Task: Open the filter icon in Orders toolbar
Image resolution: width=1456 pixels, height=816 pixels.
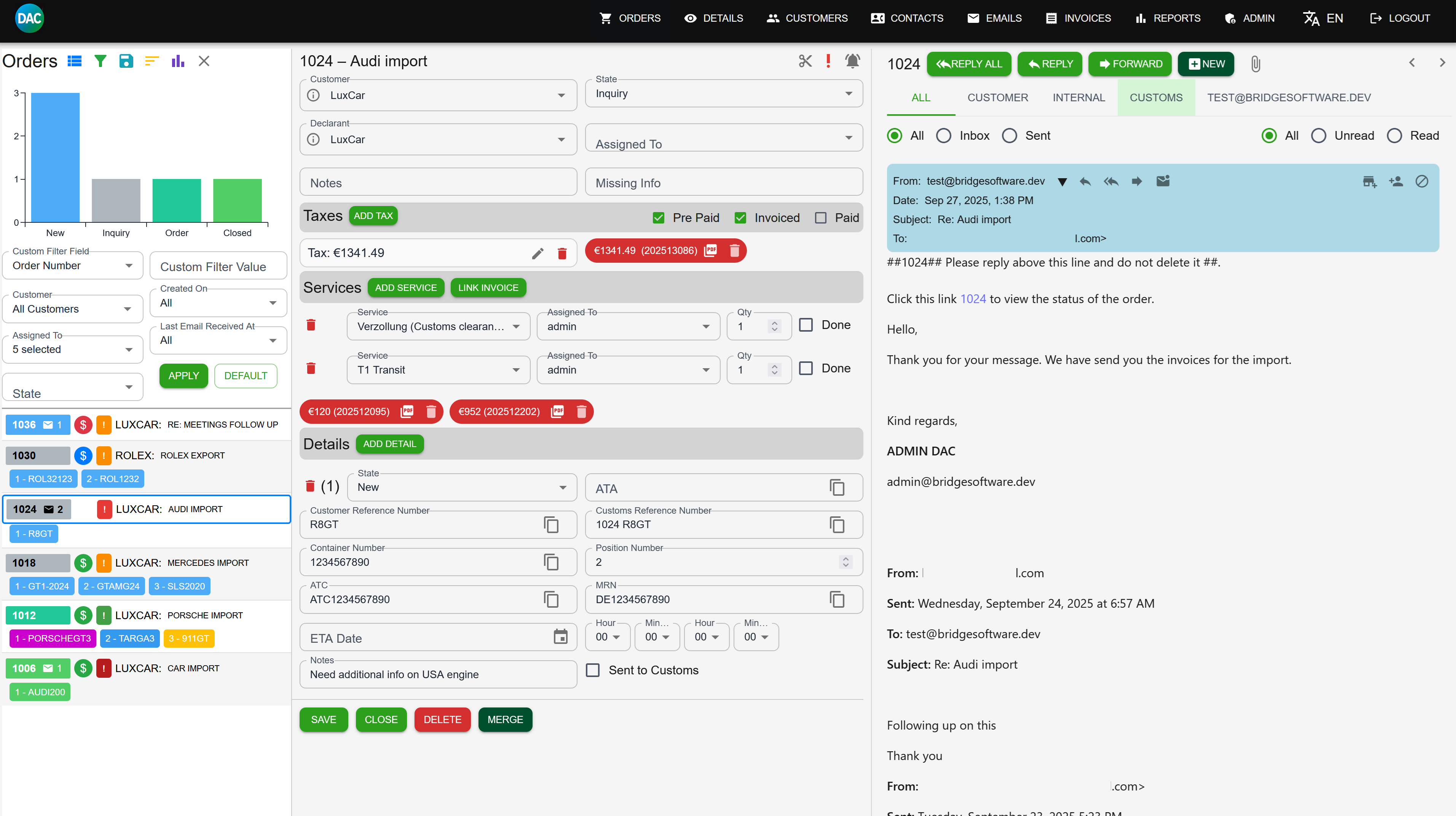Action: (x=100, y=61)
